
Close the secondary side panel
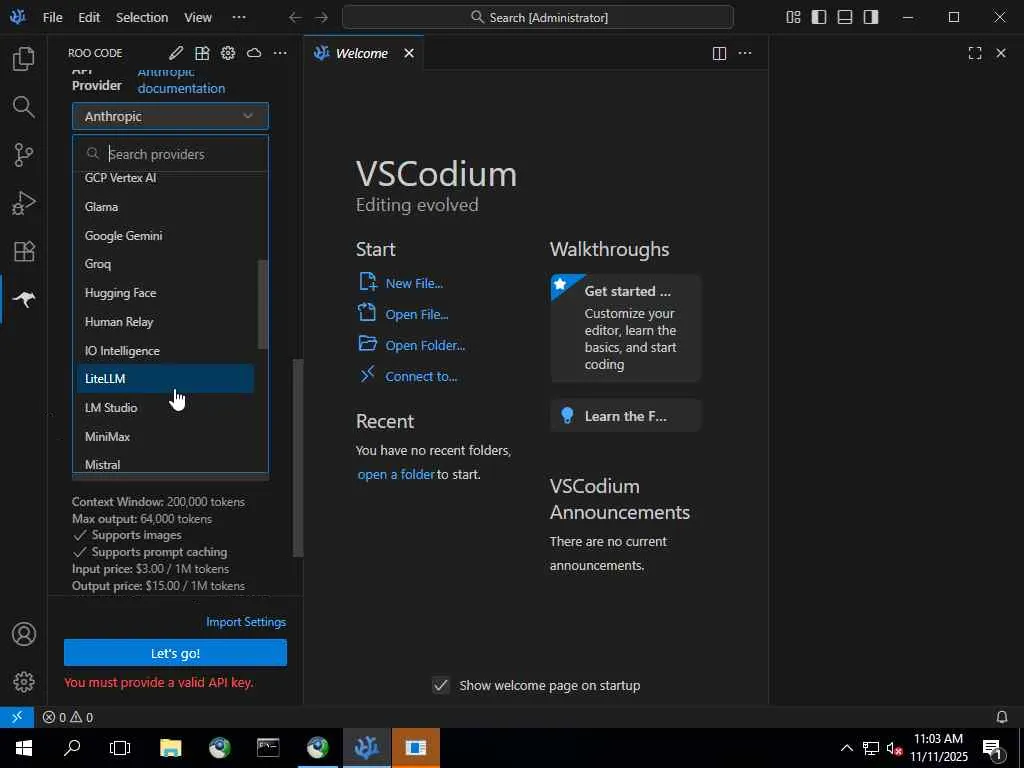1001,54
